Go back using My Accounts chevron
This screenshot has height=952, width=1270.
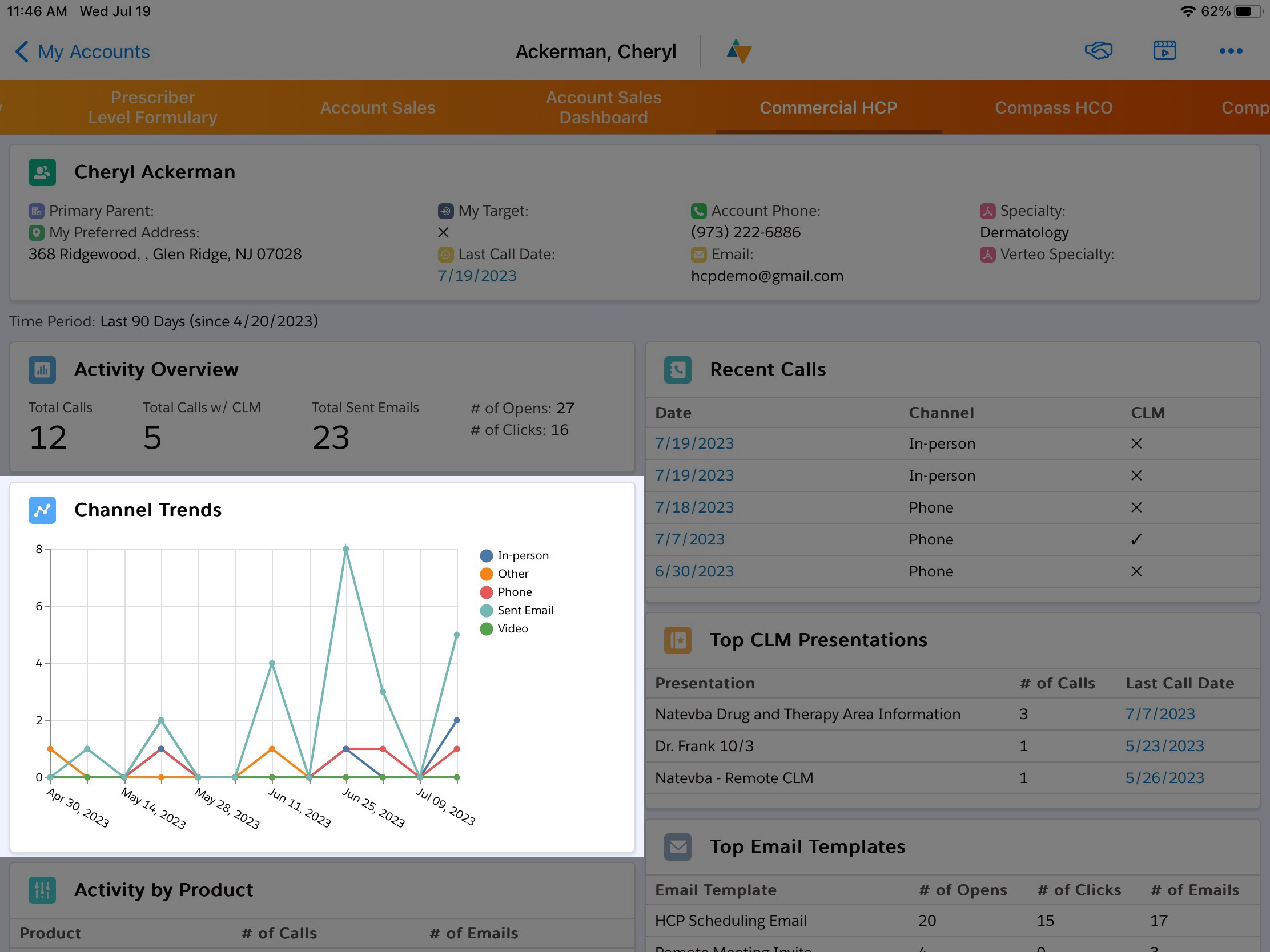(22, 51)
